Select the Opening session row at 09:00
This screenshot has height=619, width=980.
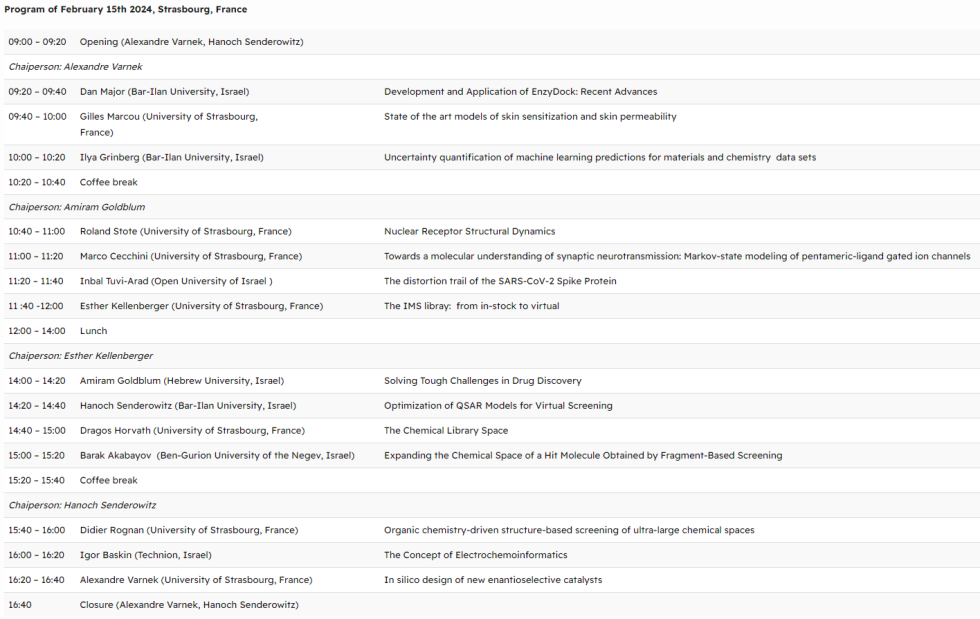pos(191,42)
